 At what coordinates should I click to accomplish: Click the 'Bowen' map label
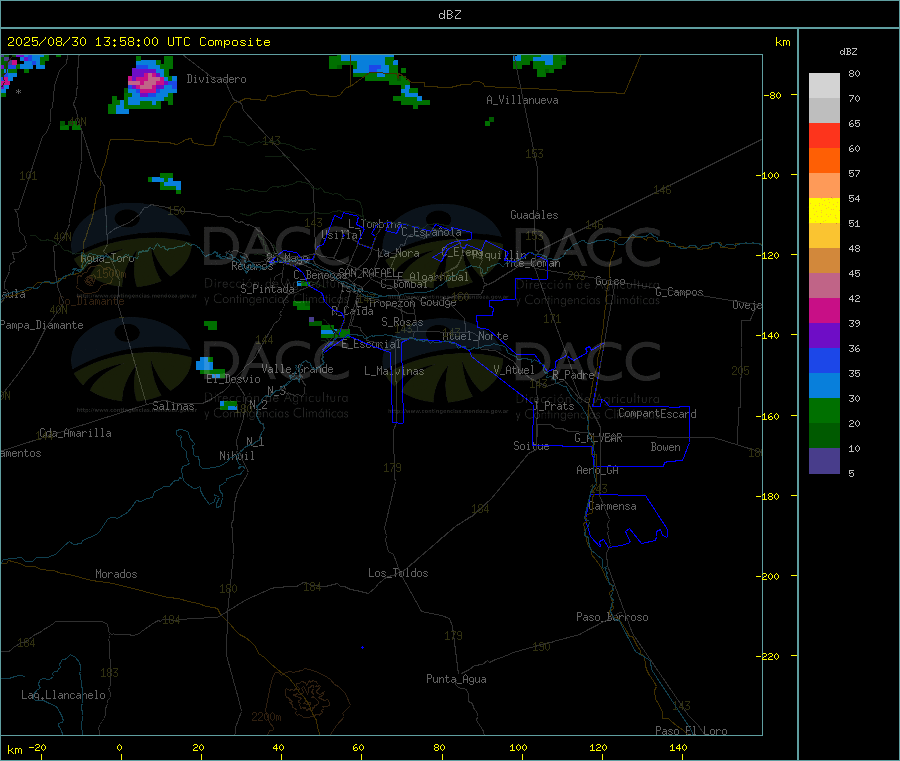666,448
